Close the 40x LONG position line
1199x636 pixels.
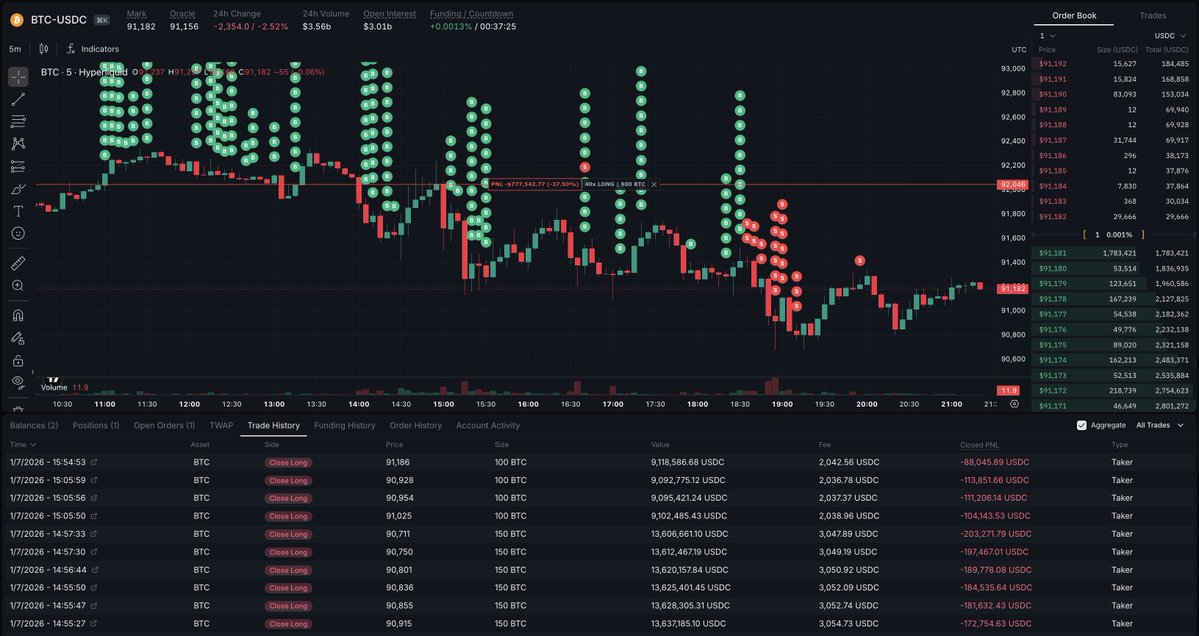(654, 184)
